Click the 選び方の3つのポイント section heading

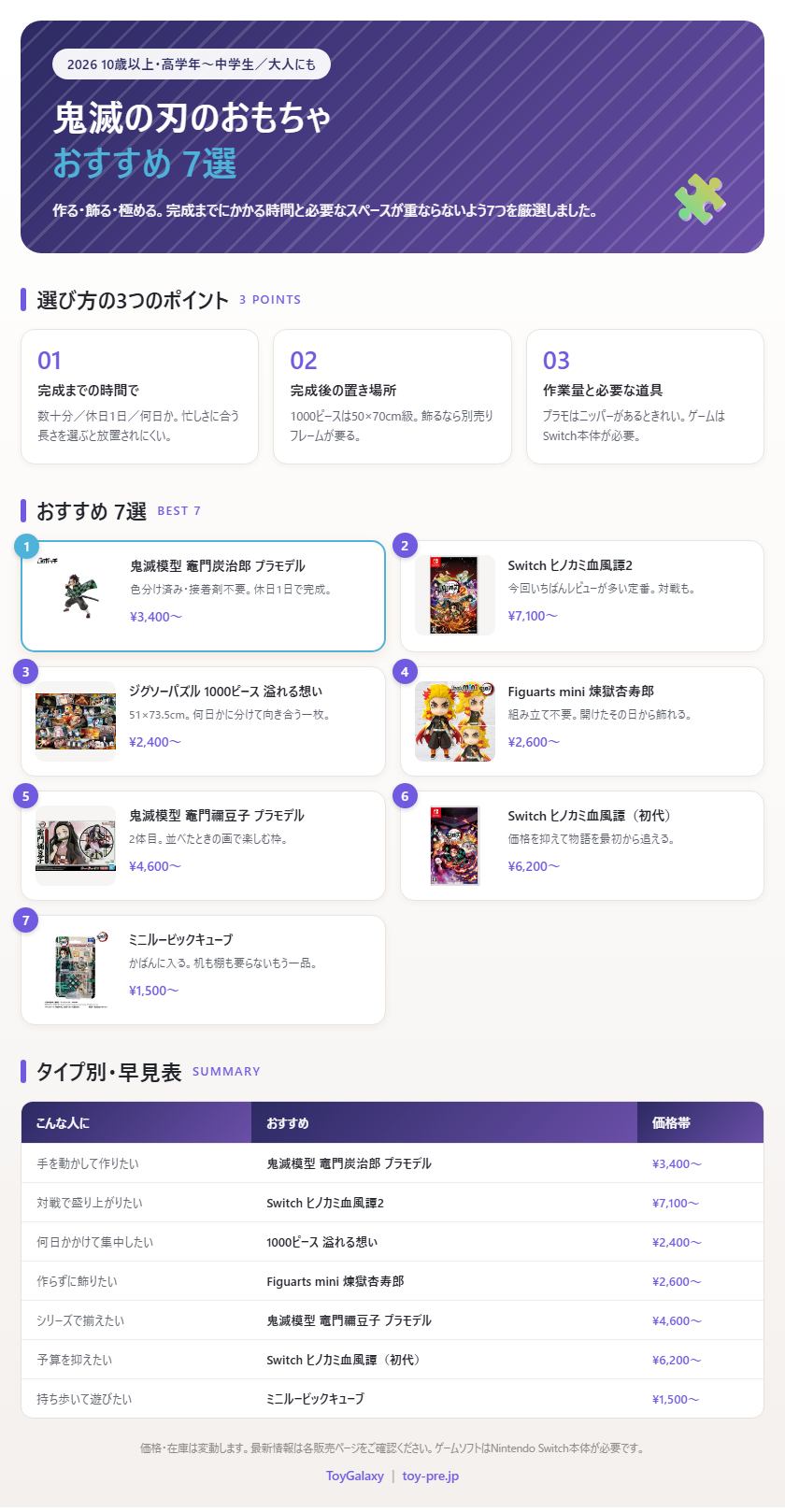[x=133, y=300]
